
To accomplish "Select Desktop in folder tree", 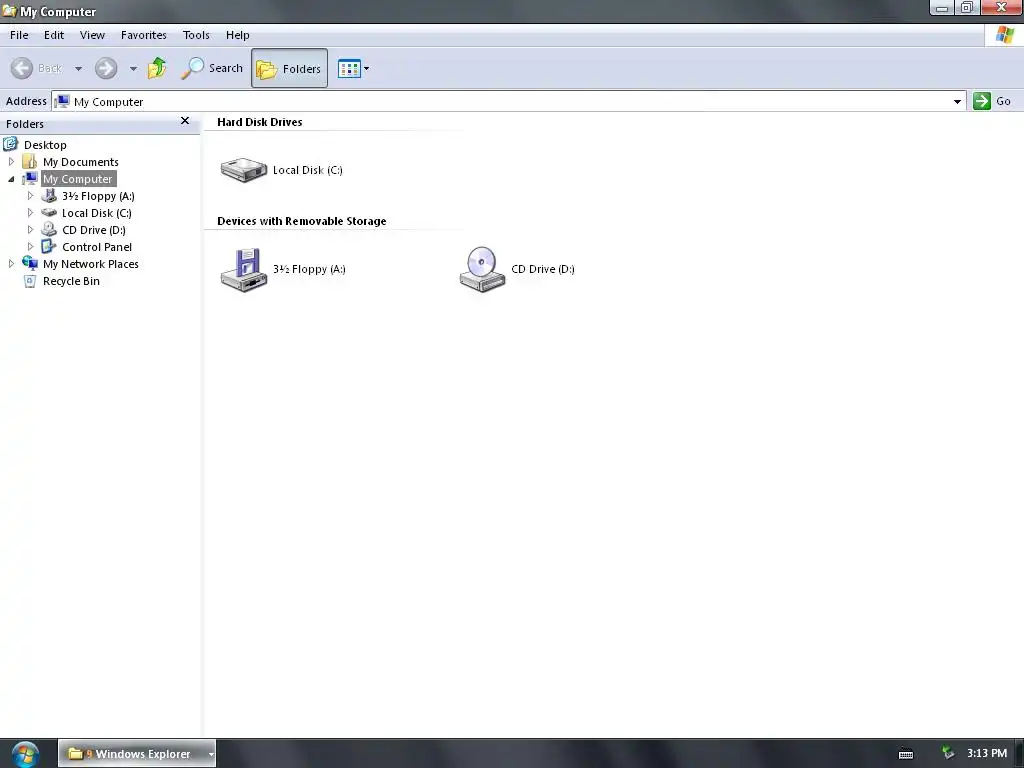I will 45,145.
